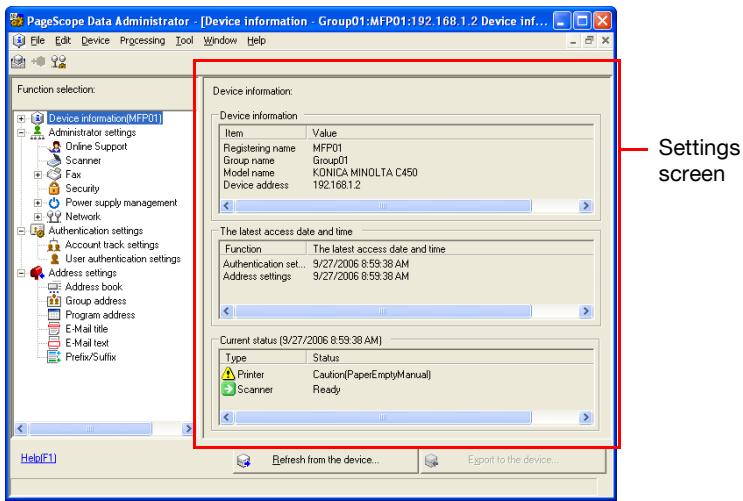Open the Window menu
This screenshot has width=743, height=501.
click(220, 41)
